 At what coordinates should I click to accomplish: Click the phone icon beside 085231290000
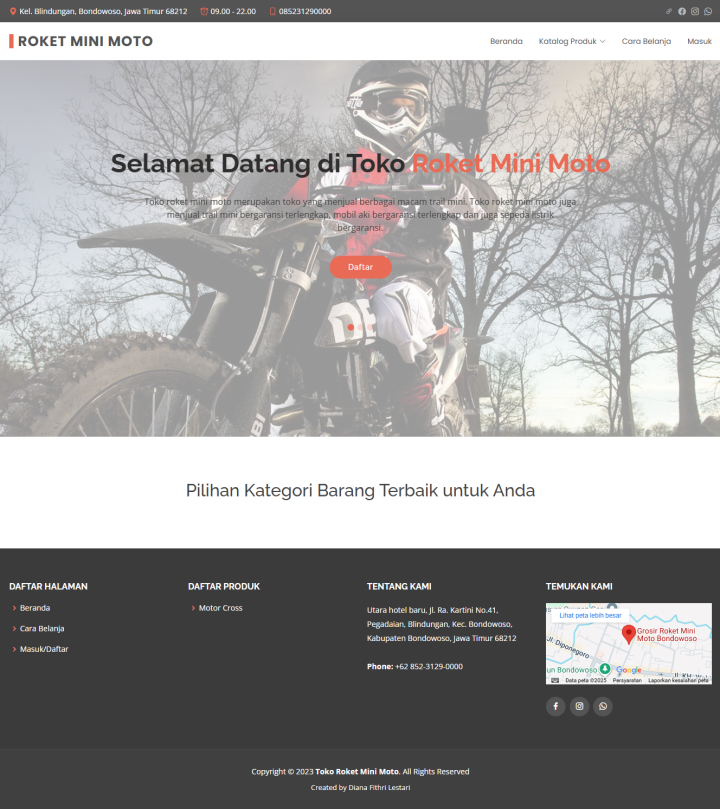point(272,11)
